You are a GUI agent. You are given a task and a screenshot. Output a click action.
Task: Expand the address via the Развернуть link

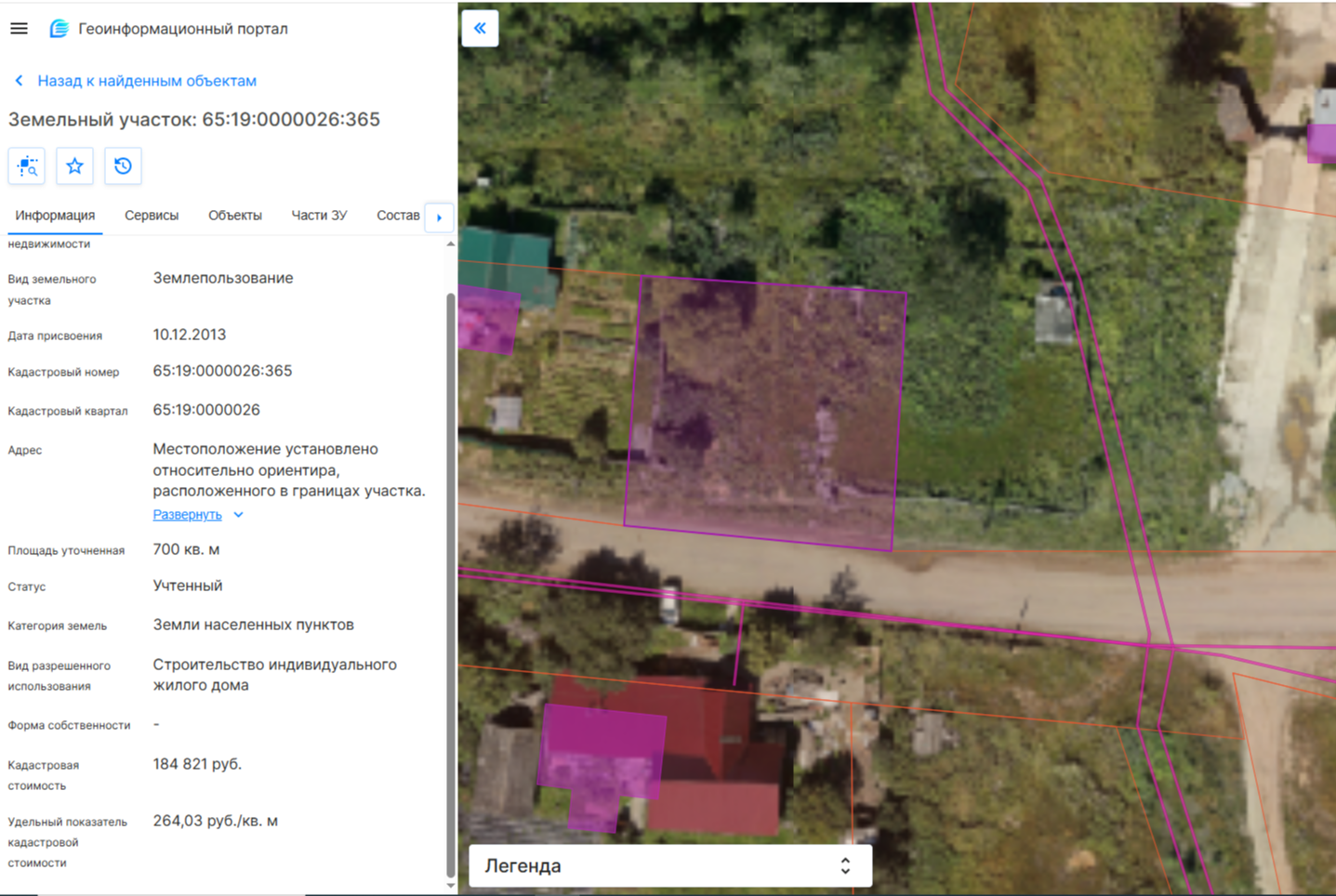click(x=187, y=515)
